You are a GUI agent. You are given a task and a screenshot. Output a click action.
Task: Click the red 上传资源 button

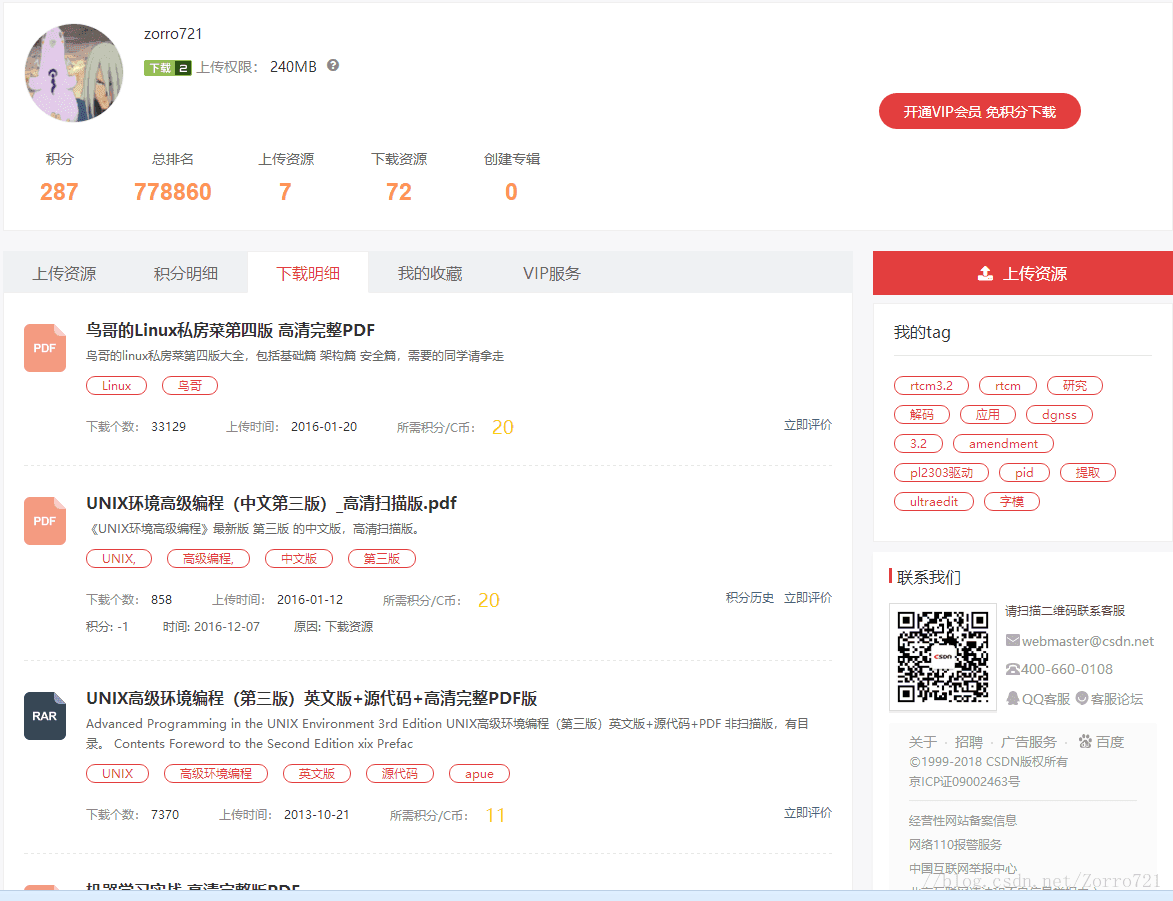pyautogui.click(x=1023, y=273)
